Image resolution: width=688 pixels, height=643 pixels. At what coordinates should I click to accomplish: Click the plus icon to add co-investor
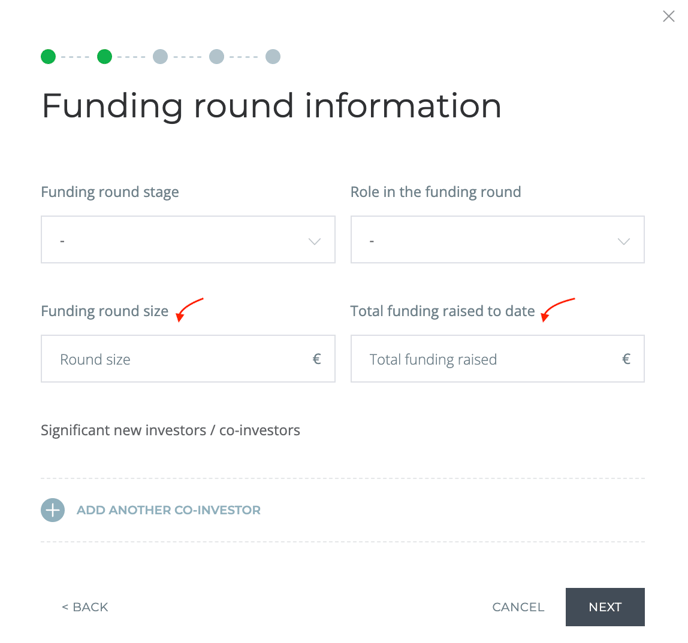coord(53,510)
